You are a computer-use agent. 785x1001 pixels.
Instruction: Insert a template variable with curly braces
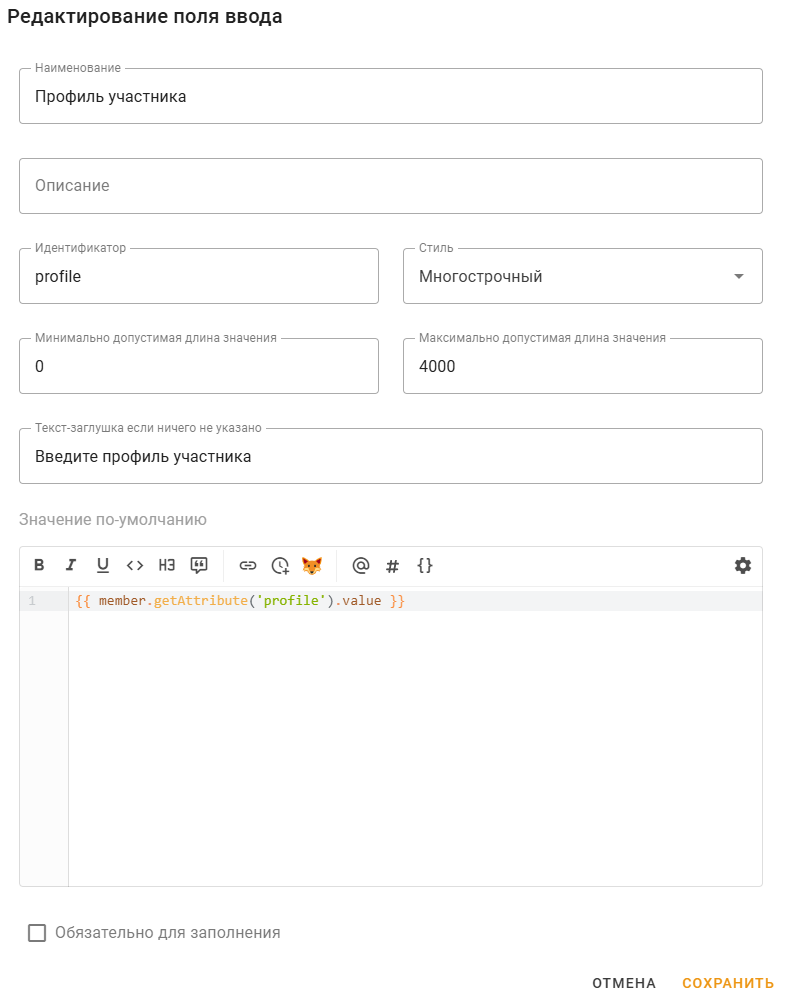tap(424, 565)
